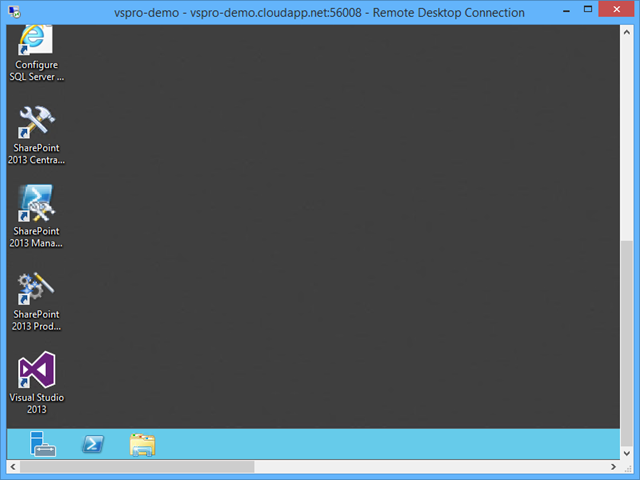
Task: Launch PowerShell from the remote taskbar
Action: tap(94, 444)
